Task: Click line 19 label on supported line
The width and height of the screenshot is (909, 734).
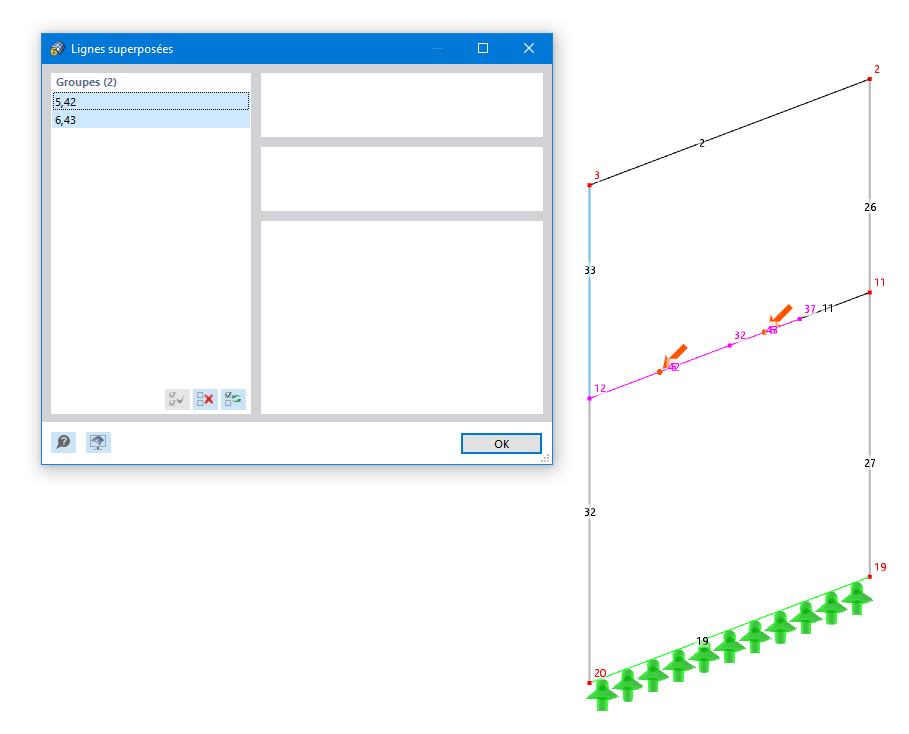Action: pos(702,641)
